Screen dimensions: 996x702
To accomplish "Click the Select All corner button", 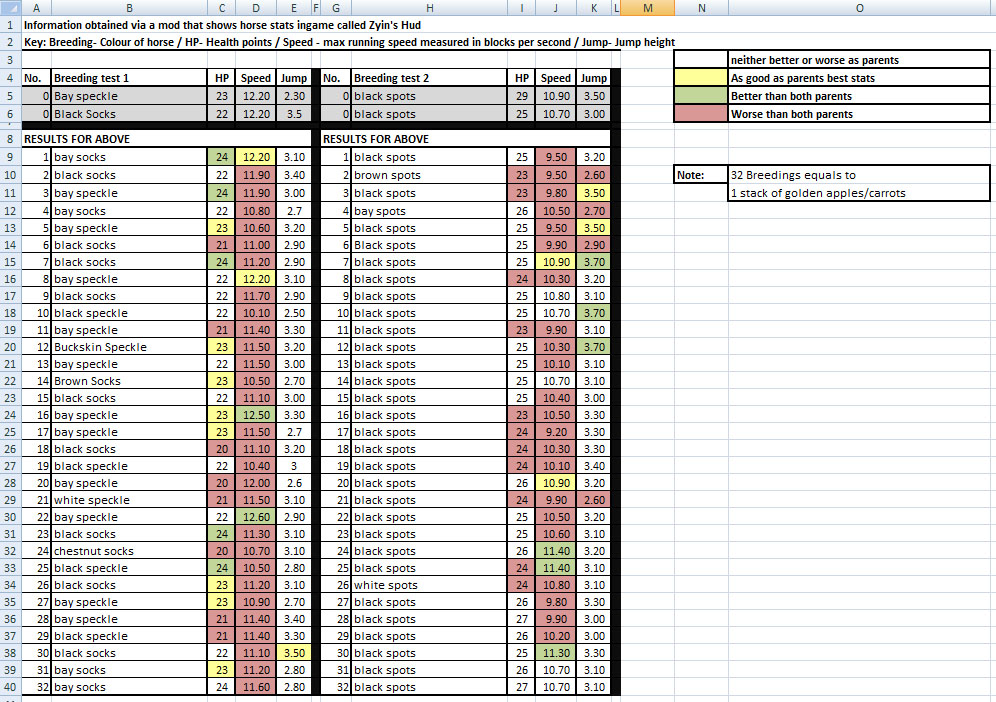I will pos(11,8).
